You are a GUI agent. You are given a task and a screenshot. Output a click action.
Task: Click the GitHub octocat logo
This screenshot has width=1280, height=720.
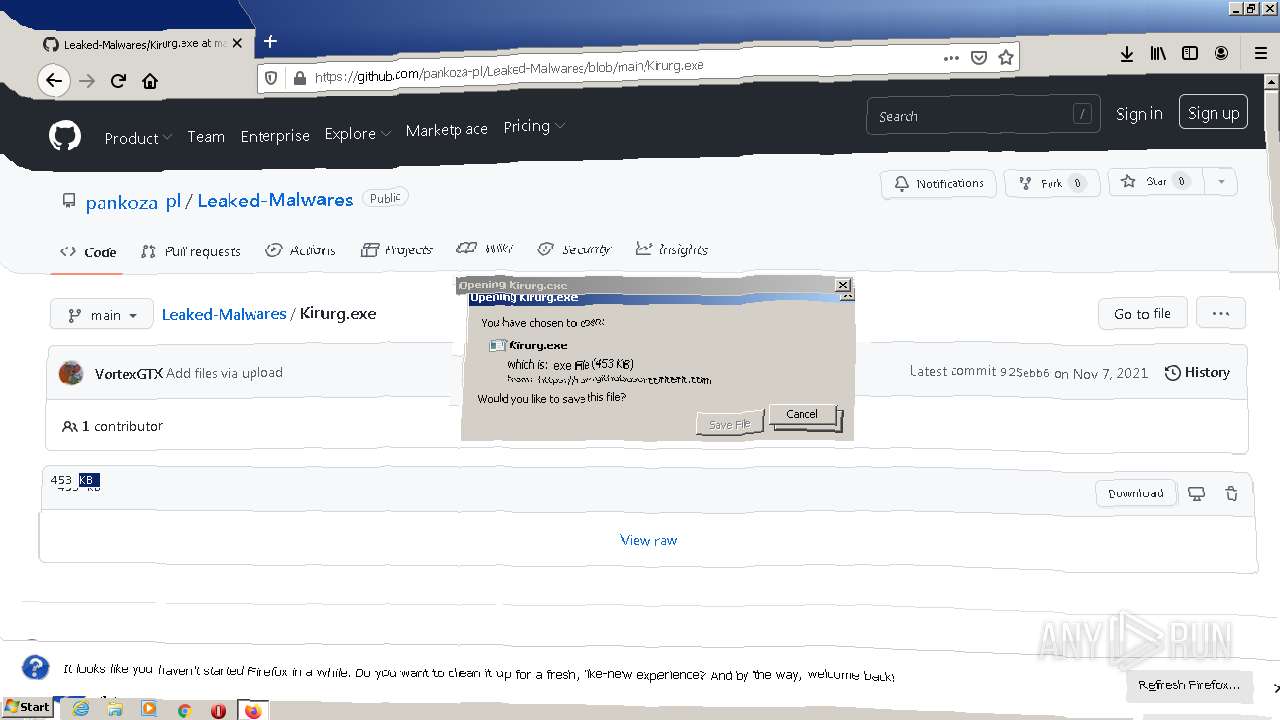pyautogui.click(x=65, y=135)
